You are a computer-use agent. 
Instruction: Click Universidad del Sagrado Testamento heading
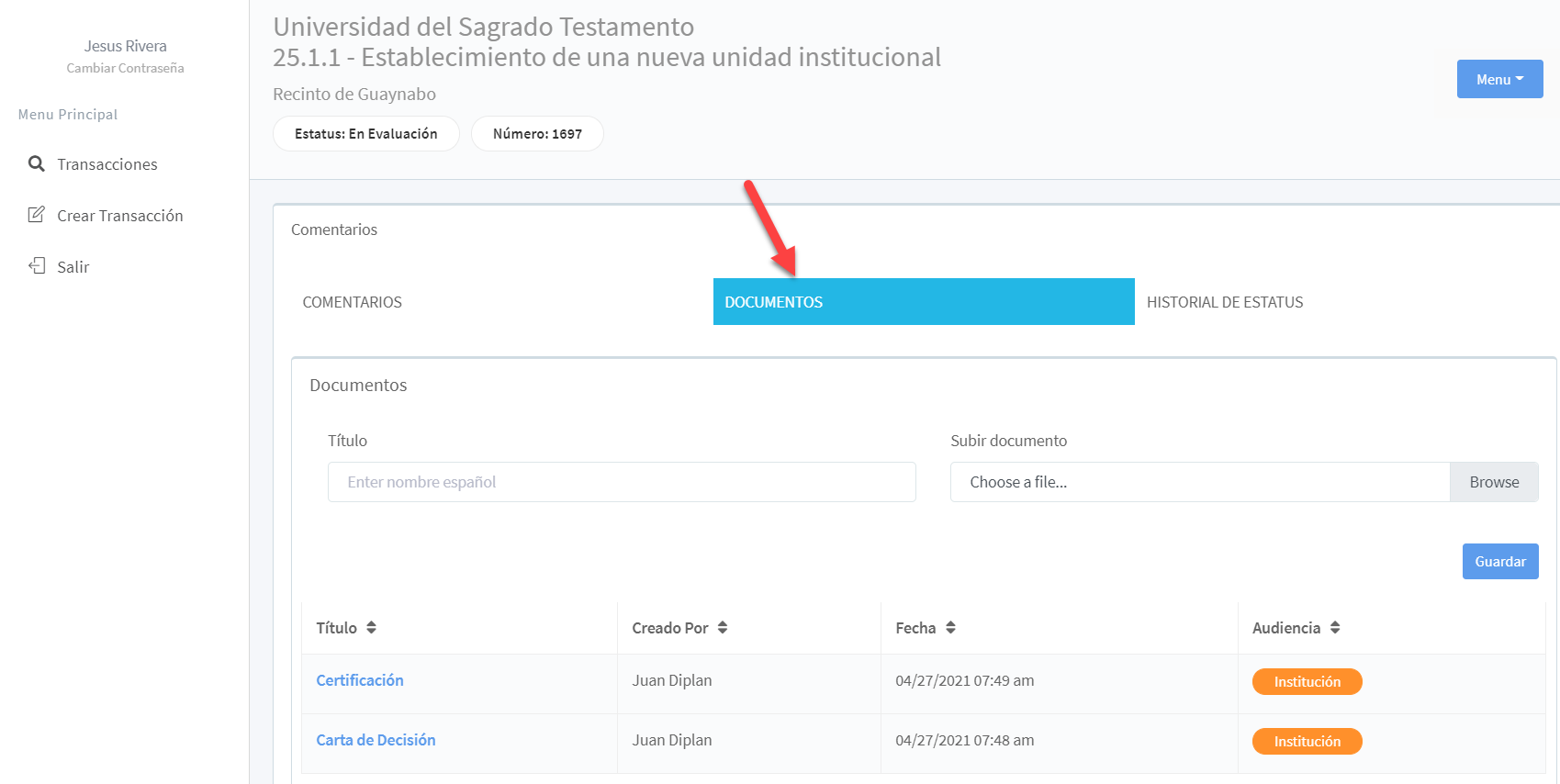[484, 27]
